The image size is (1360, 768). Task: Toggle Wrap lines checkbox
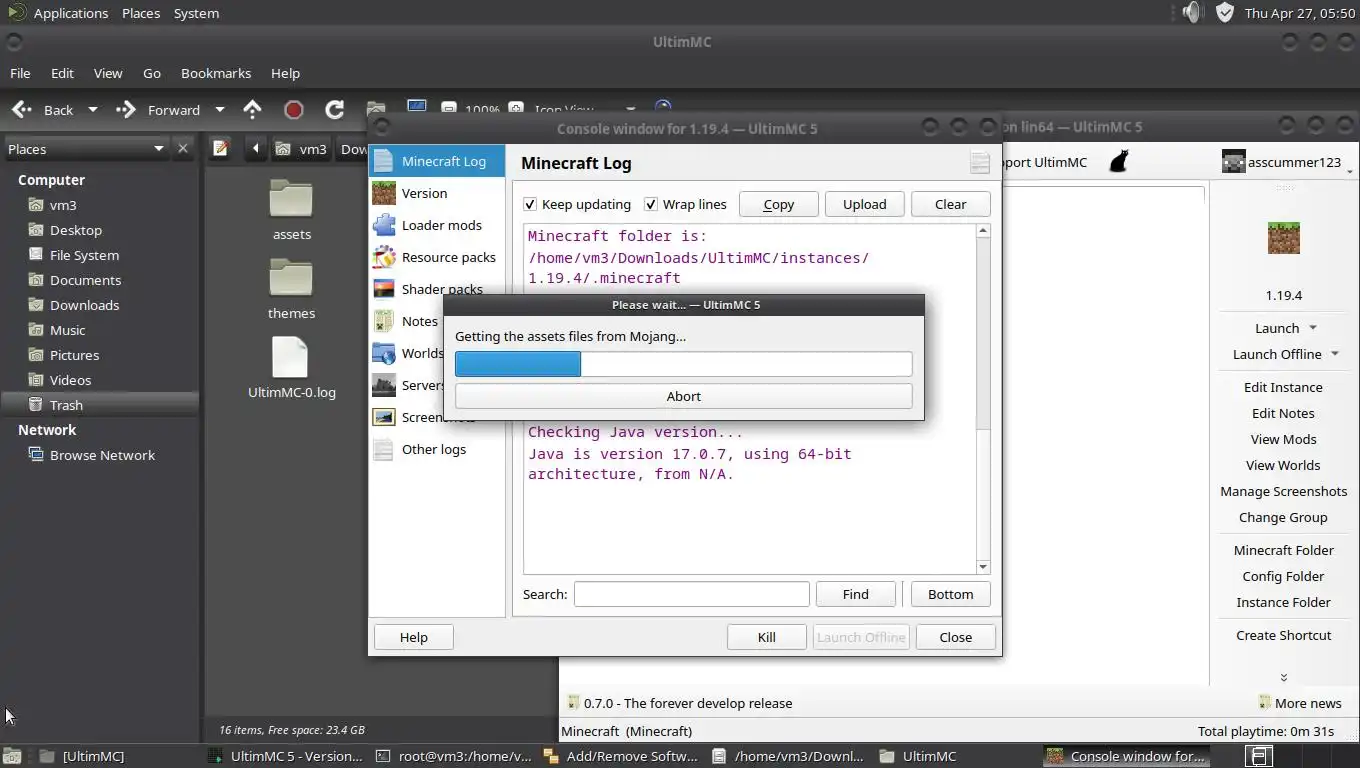[651, 204]
